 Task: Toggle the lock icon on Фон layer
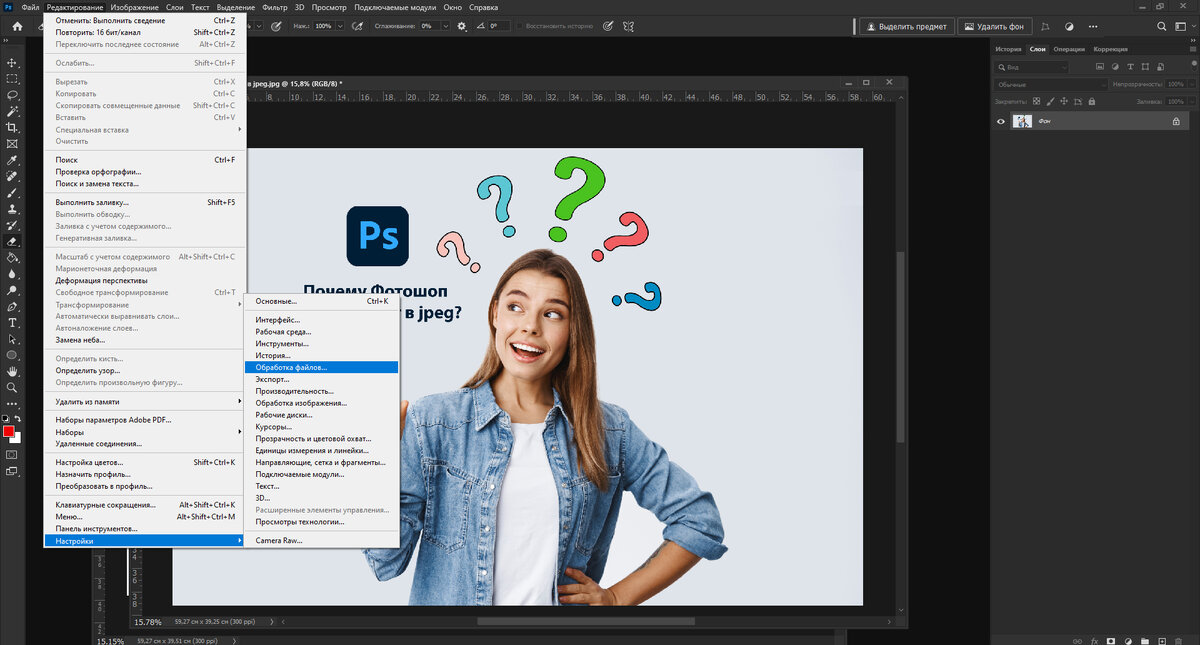click(x=1176, y=121)
